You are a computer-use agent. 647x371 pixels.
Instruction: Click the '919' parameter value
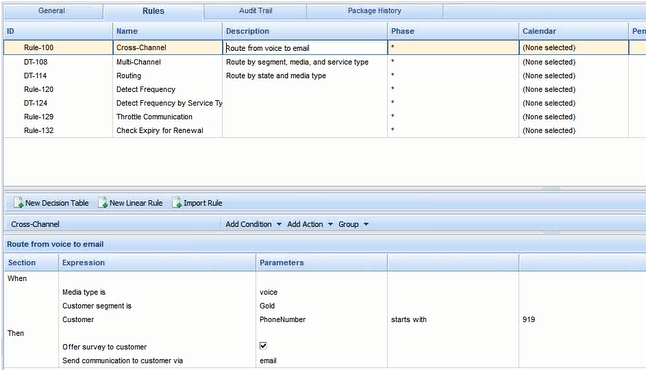(529, 319)
